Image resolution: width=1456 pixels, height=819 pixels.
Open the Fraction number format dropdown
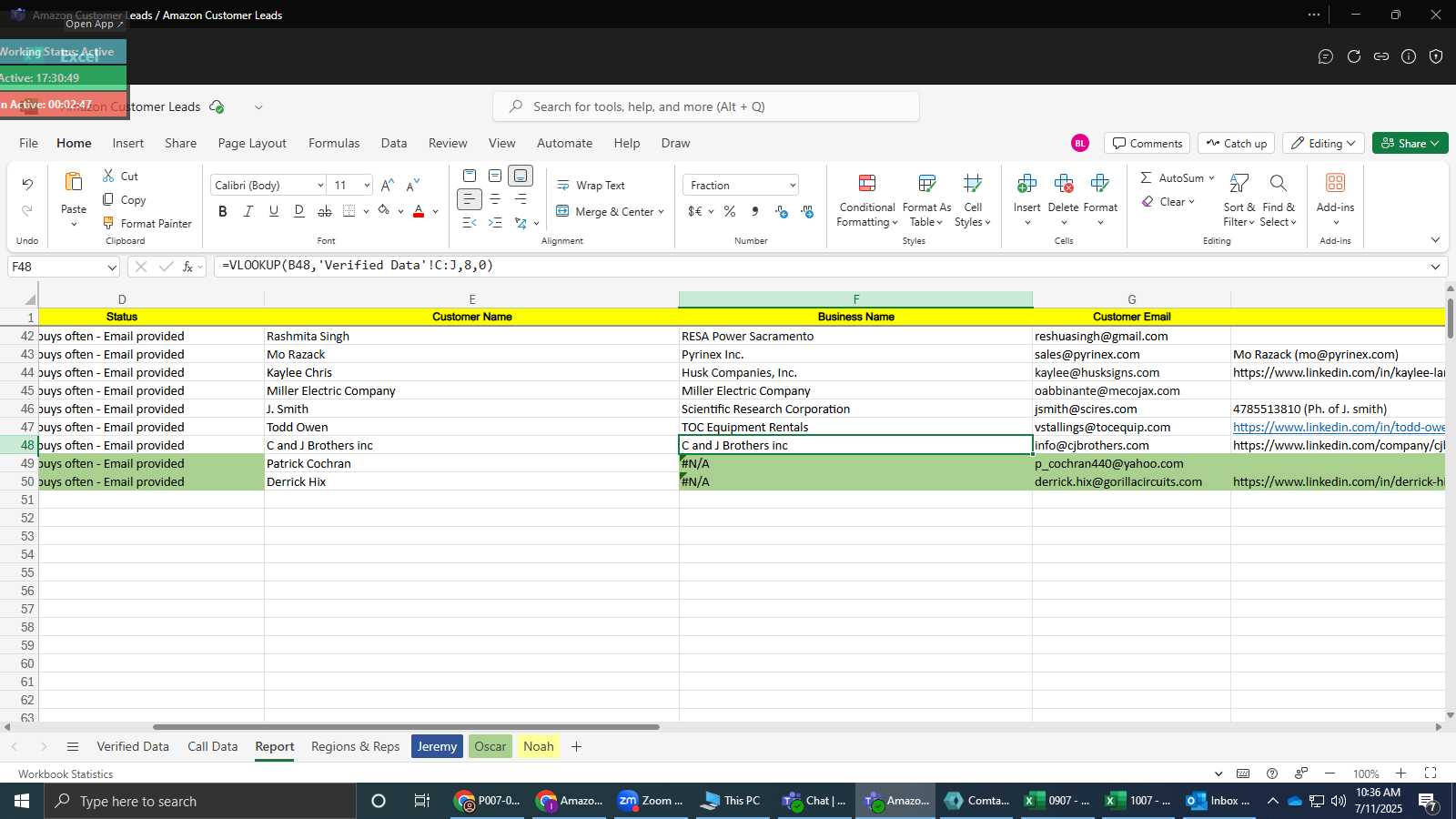[x=793, y=186]
